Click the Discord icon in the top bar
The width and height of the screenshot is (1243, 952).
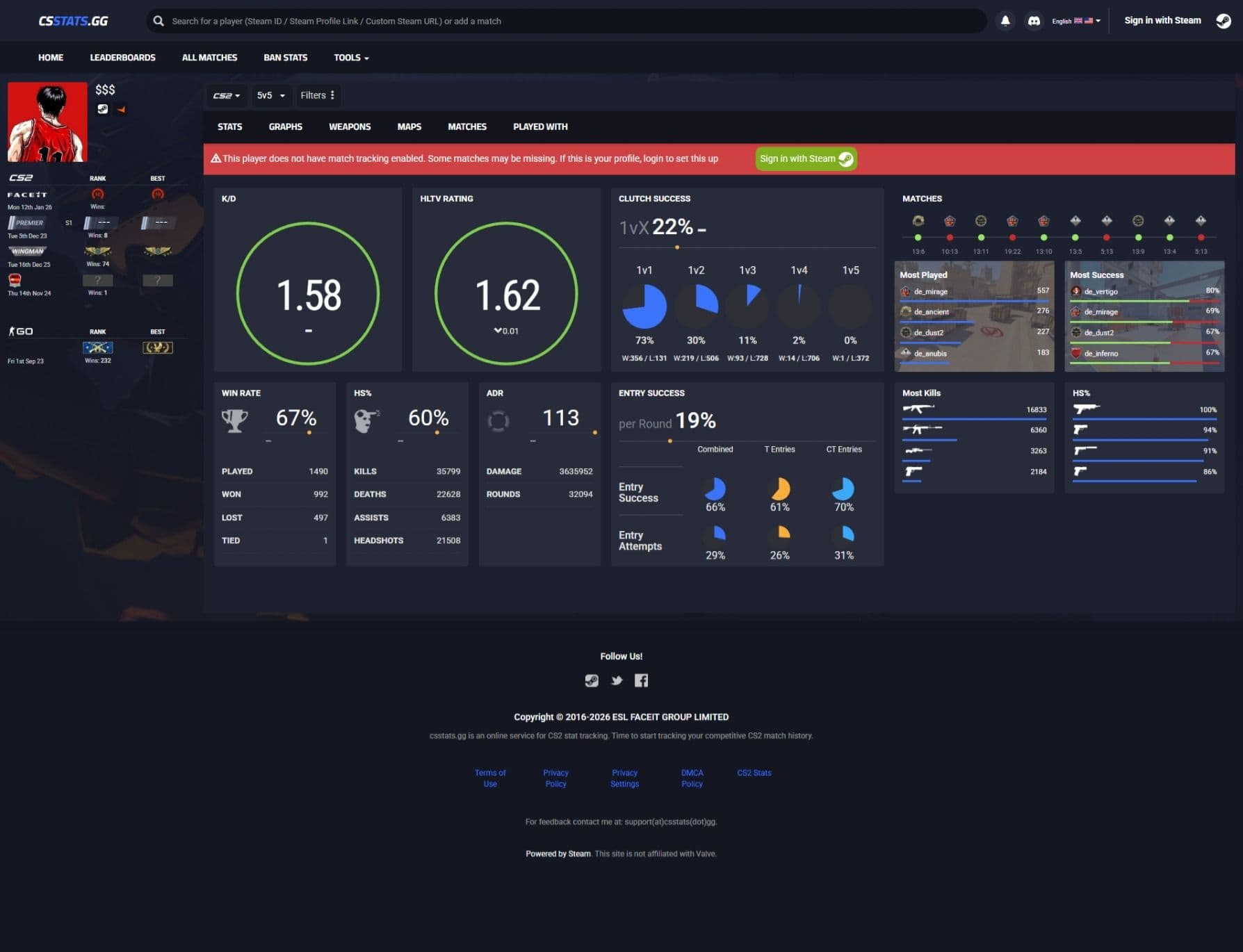point(1034,21)
